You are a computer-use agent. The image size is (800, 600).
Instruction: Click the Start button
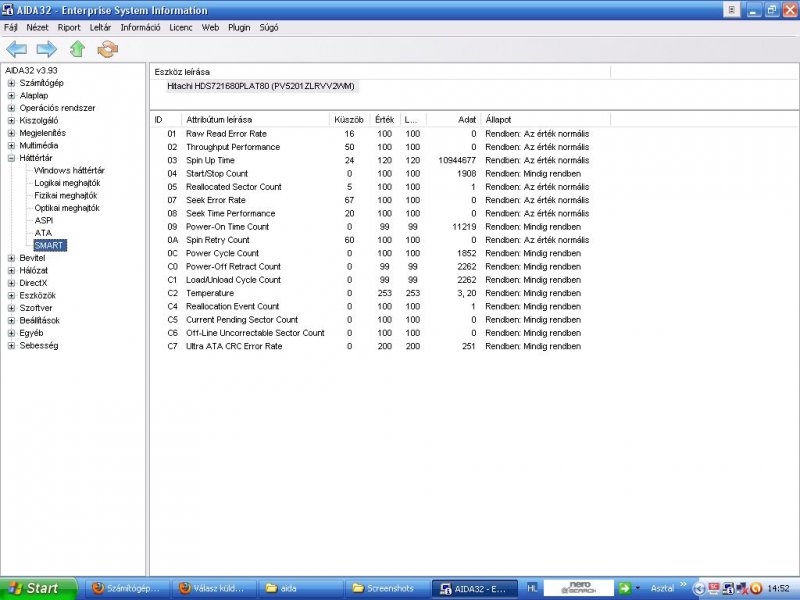click(x=38, y=588)
